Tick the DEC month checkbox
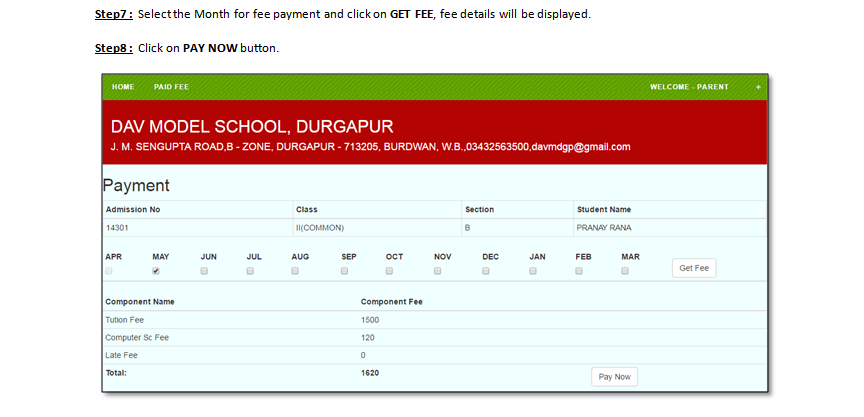Image resolution: width=864 pixels, height=417 pixels. (486, 271)
